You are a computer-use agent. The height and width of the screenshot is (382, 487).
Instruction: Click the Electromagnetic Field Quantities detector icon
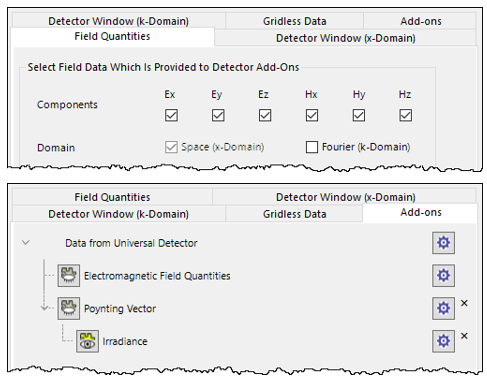coord(68,275)
